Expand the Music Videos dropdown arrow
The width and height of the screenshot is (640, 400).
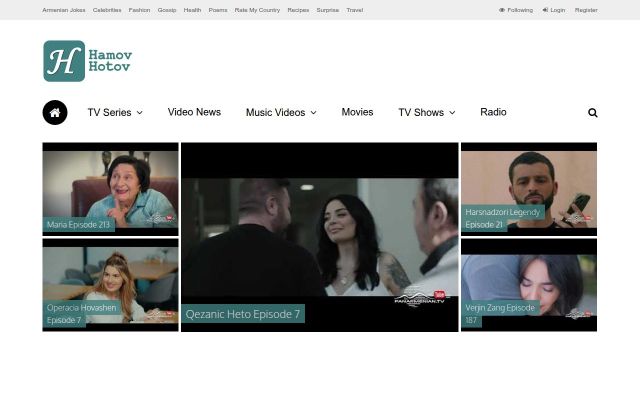point(313,113)
